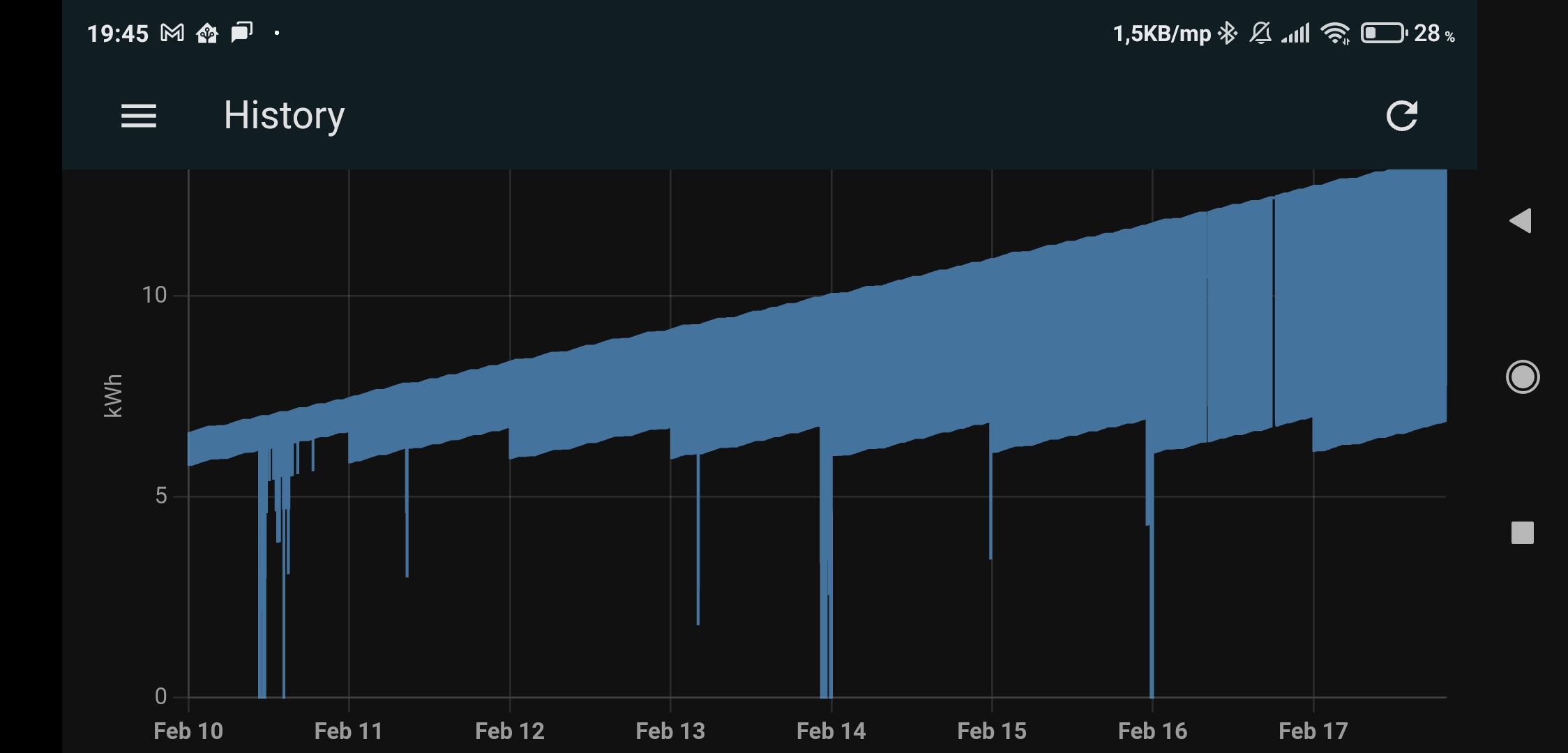Tap the 10 kWh gridline label

coord(154,295)
